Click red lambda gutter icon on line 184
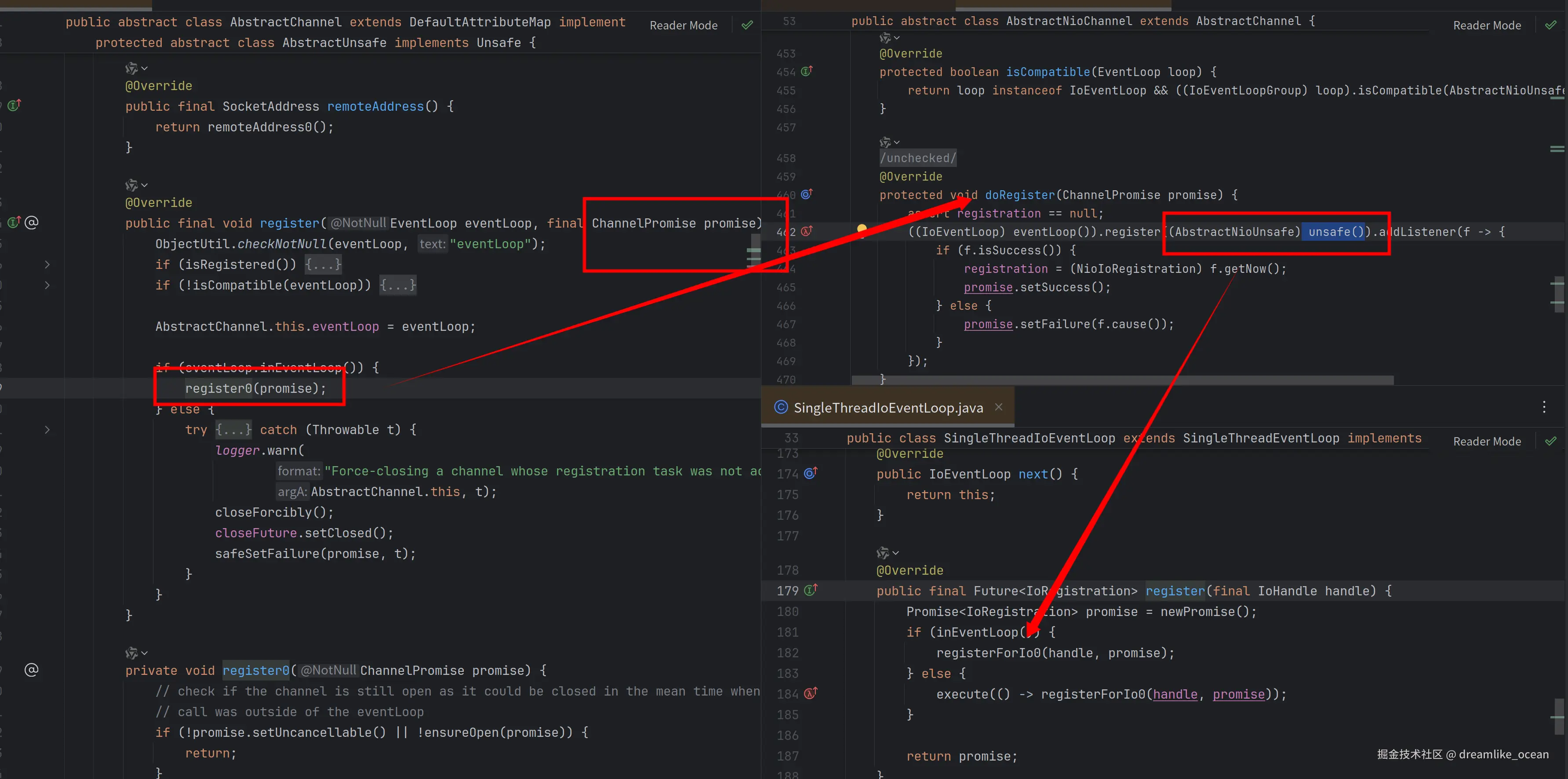 [810, 693]
